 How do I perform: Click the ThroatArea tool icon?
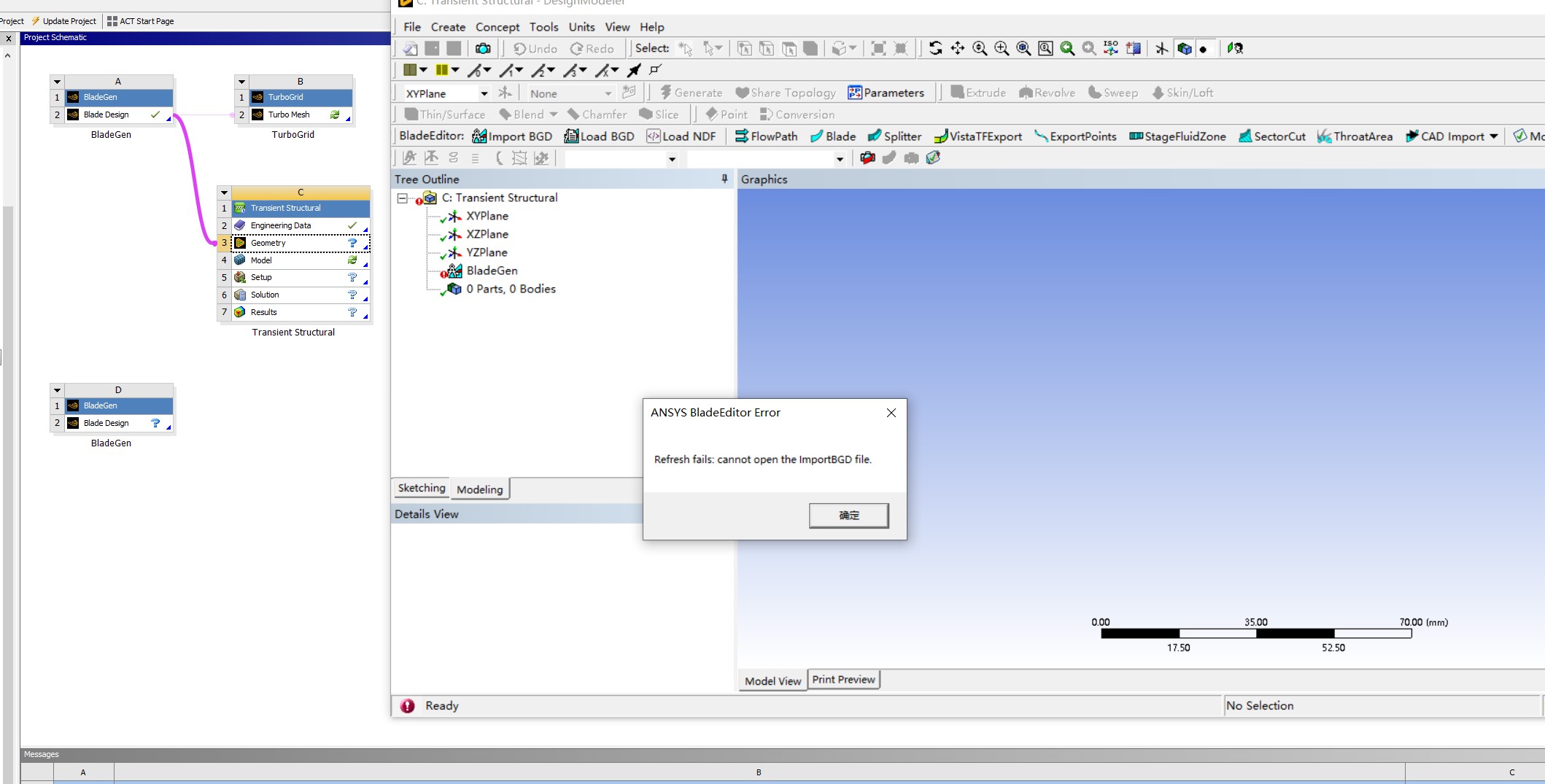pos(1324,136)
